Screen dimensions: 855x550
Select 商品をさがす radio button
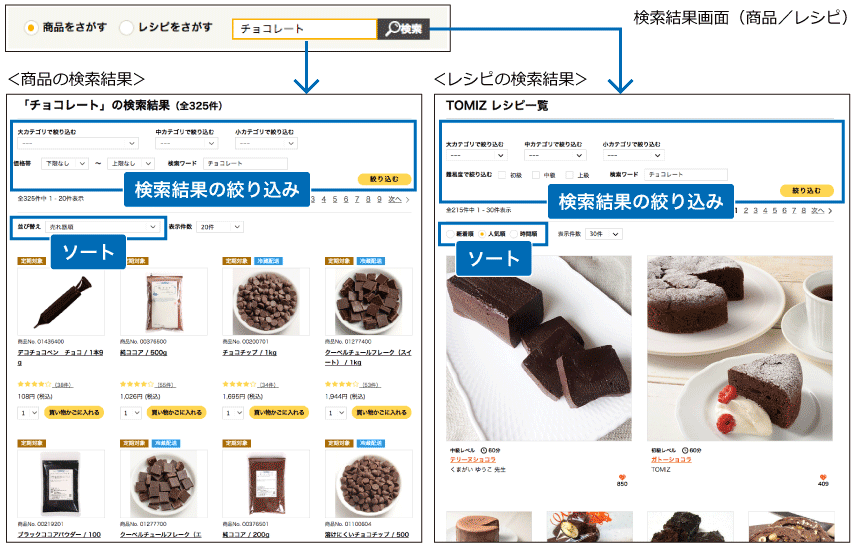[31, 27]
